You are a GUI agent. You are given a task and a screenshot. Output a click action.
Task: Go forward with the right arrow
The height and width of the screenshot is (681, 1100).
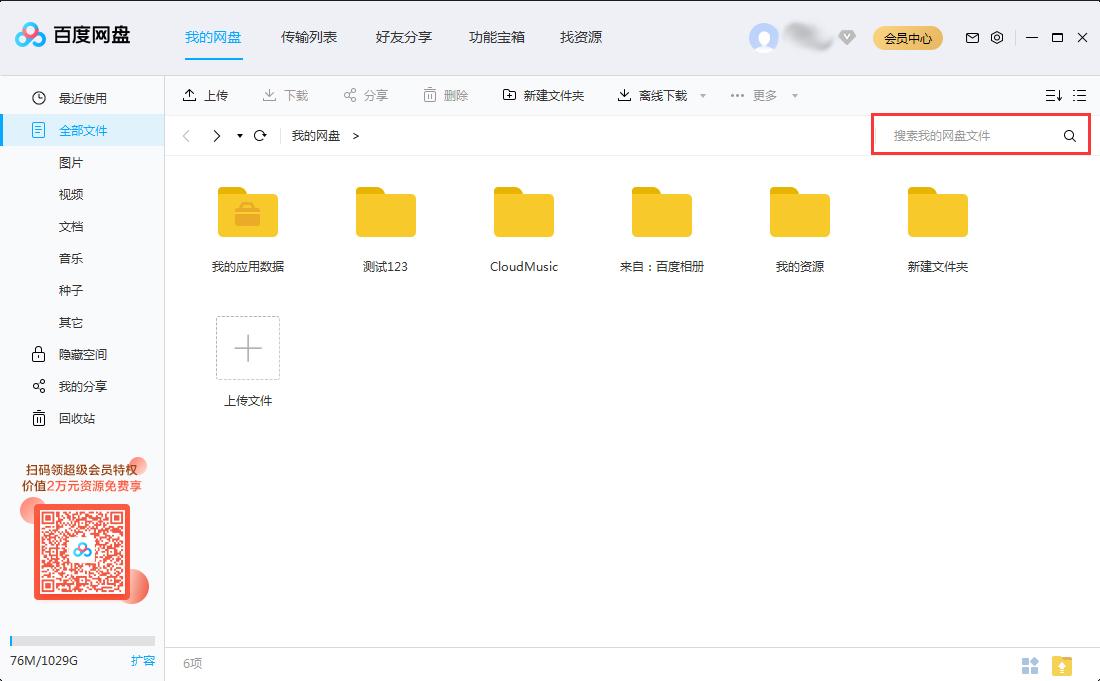coord(217,135)
